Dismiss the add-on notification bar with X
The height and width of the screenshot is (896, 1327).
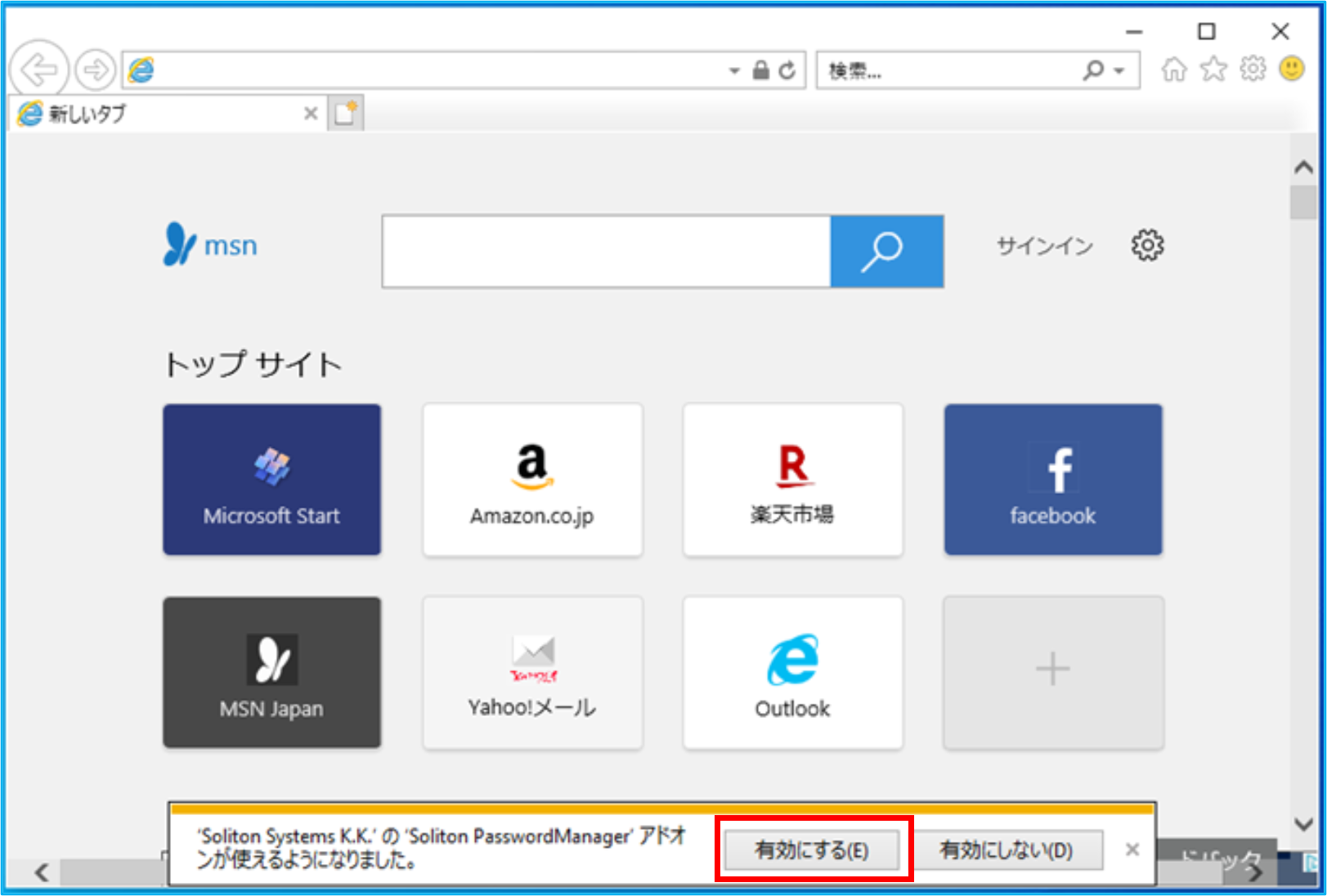(1132, 849)
